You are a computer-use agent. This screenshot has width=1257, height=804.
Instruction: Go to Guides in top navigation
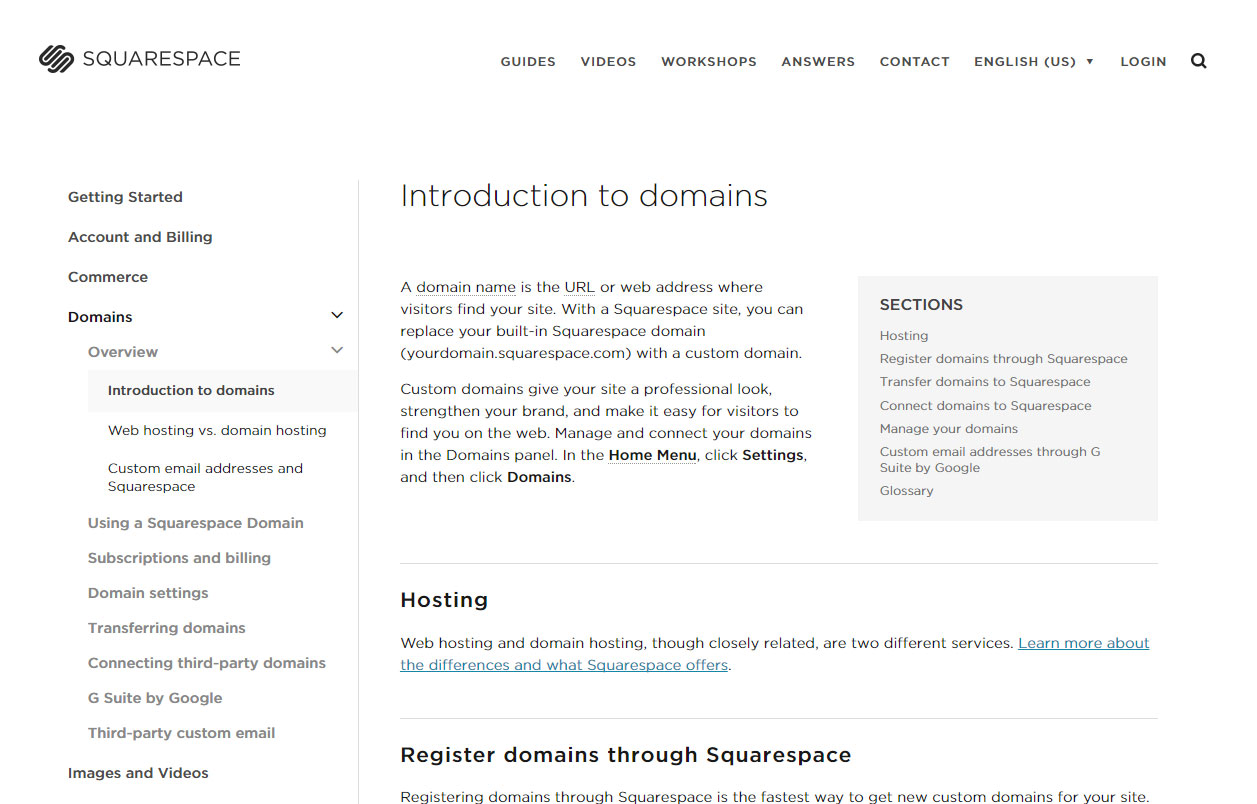[x=528, y=61]
